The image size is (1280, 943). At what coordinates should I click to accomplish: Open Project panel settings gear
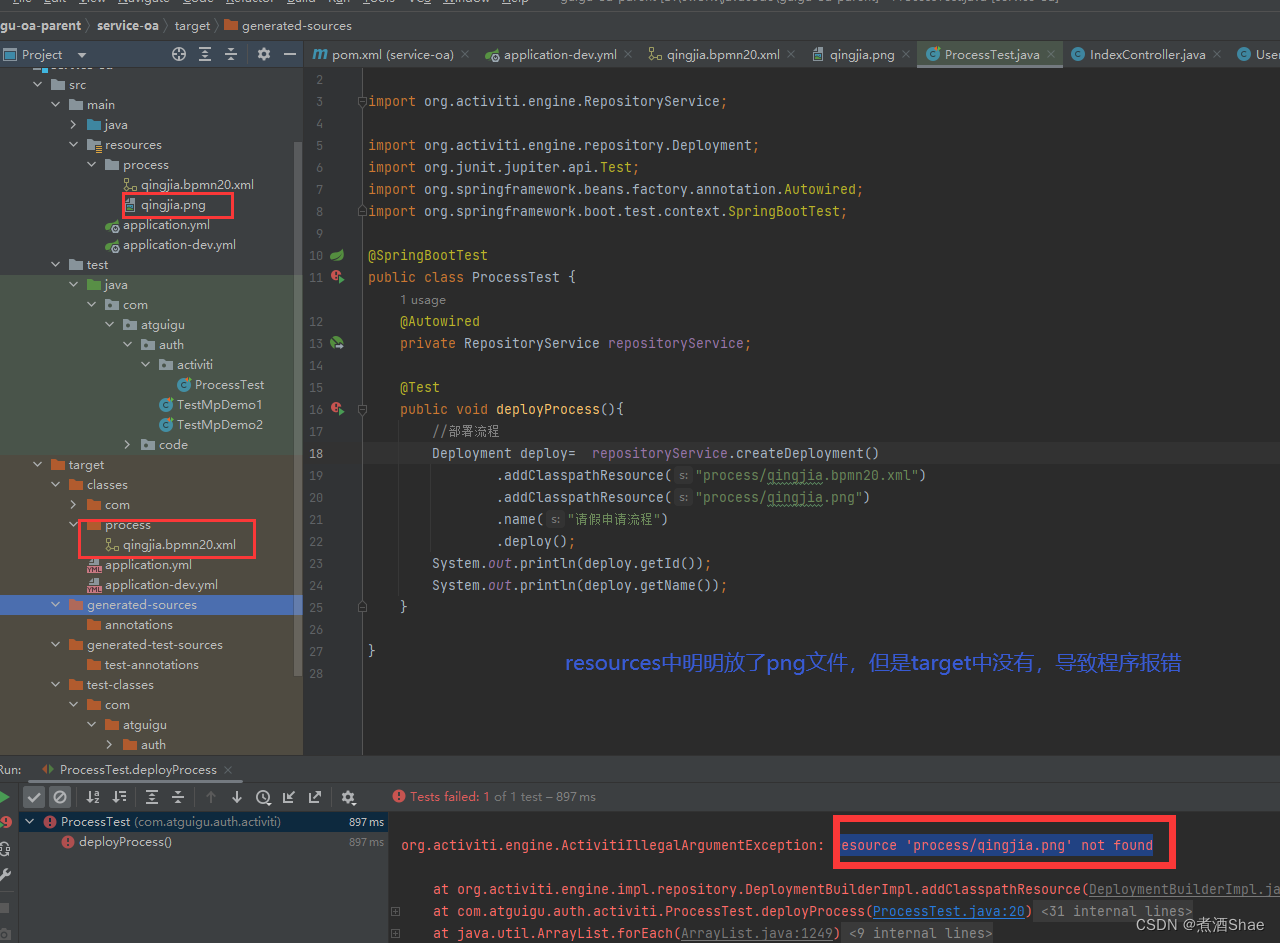(264, 54)
